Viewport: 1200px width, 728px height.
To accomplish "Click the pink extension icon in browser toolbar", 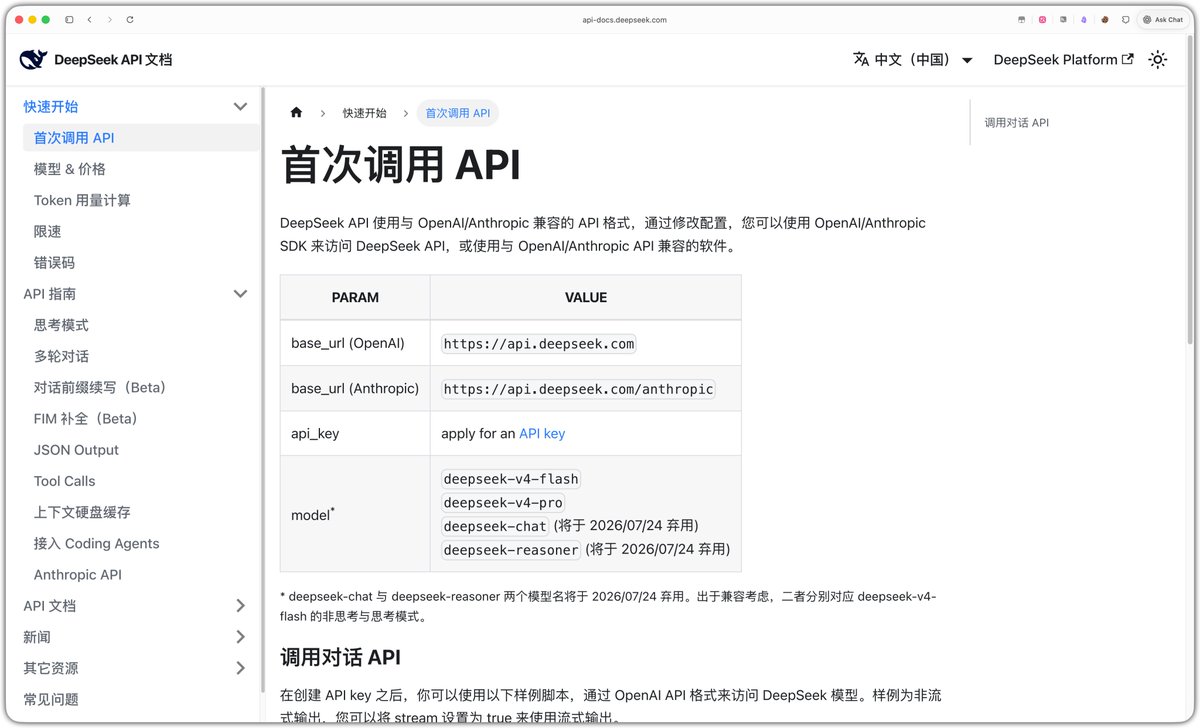I will click(1042, 19).
